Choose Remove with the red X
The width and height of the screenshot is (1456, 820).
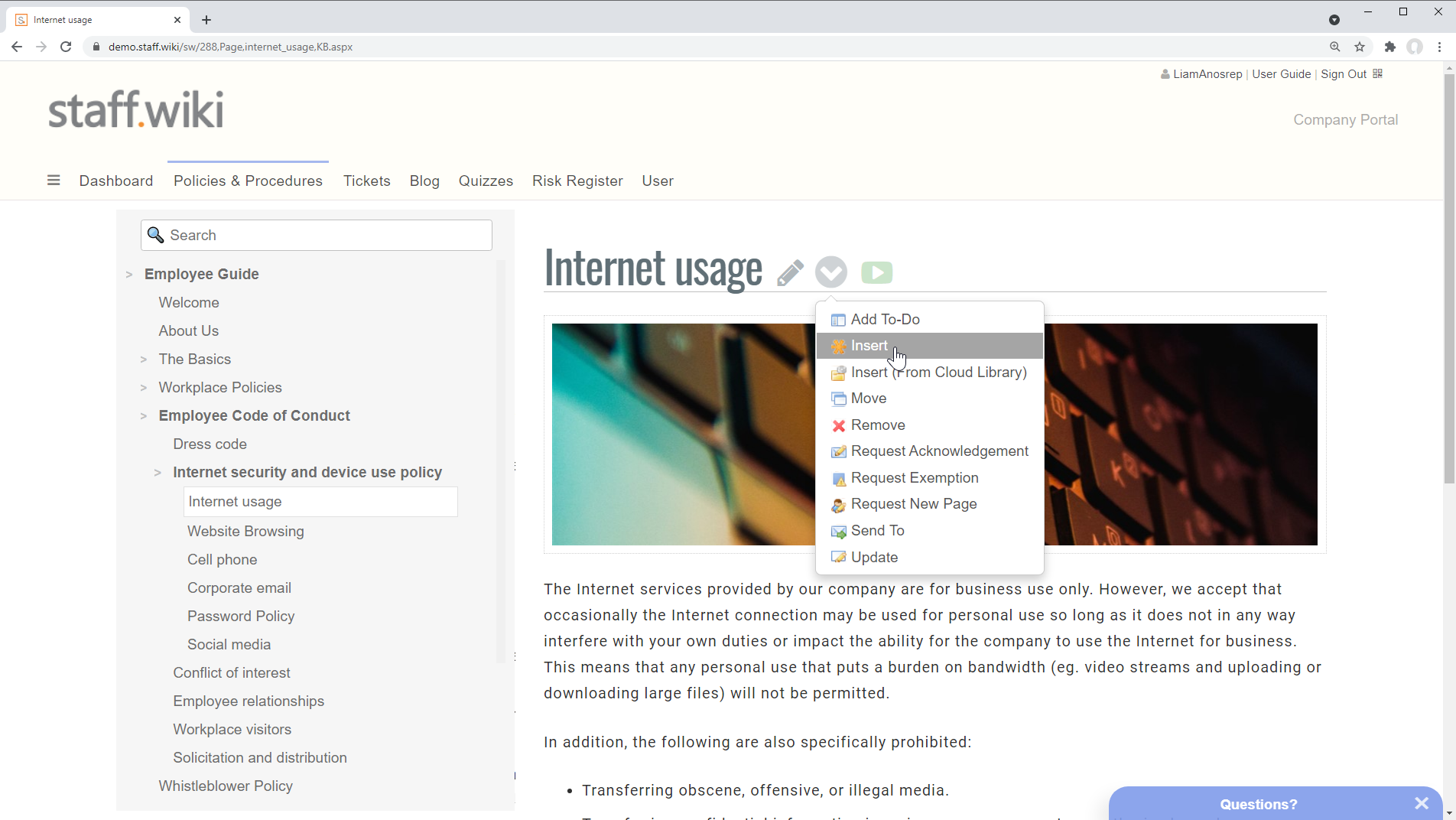click(x=930, y=425)
